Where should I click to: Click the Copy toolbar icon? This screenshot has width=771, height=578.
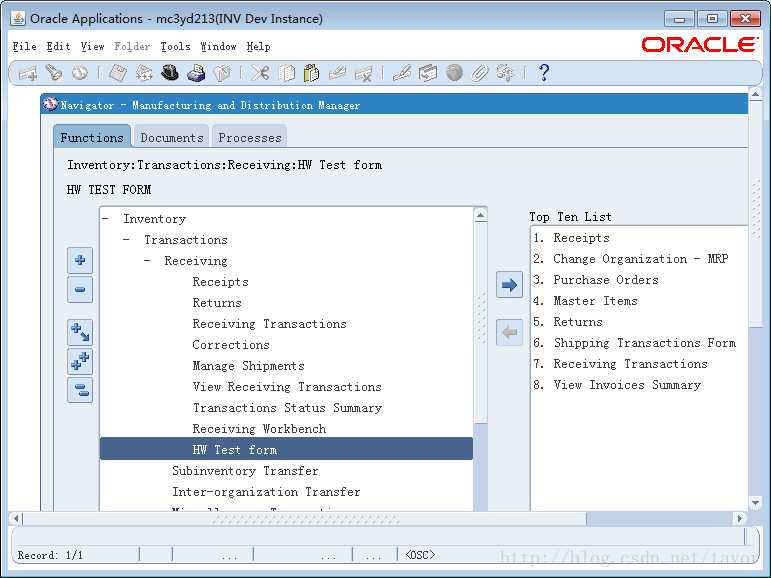(x=286, y=73)
